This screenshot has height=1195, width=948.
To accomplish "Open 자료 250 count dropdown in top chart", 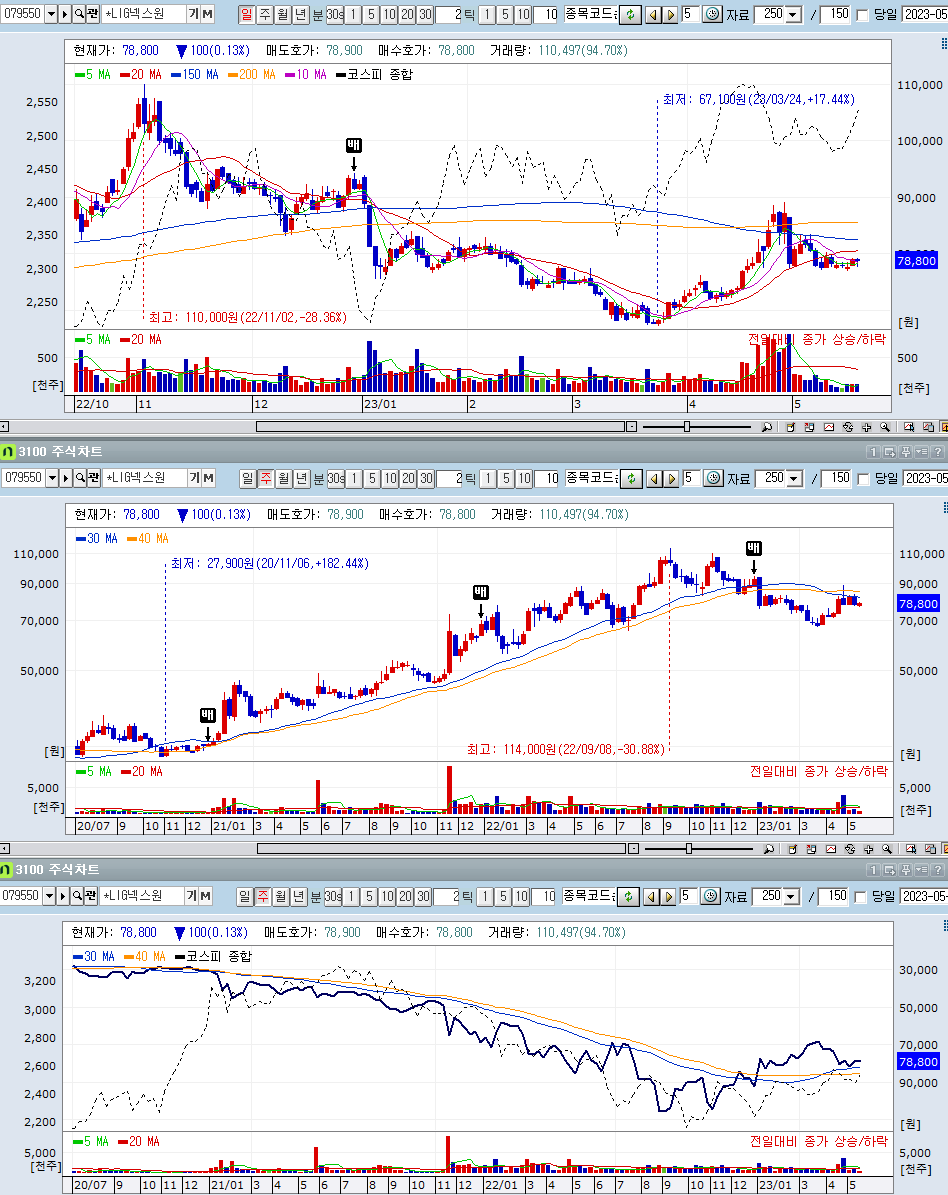I will pyautogui.click(x=793, y=14).
